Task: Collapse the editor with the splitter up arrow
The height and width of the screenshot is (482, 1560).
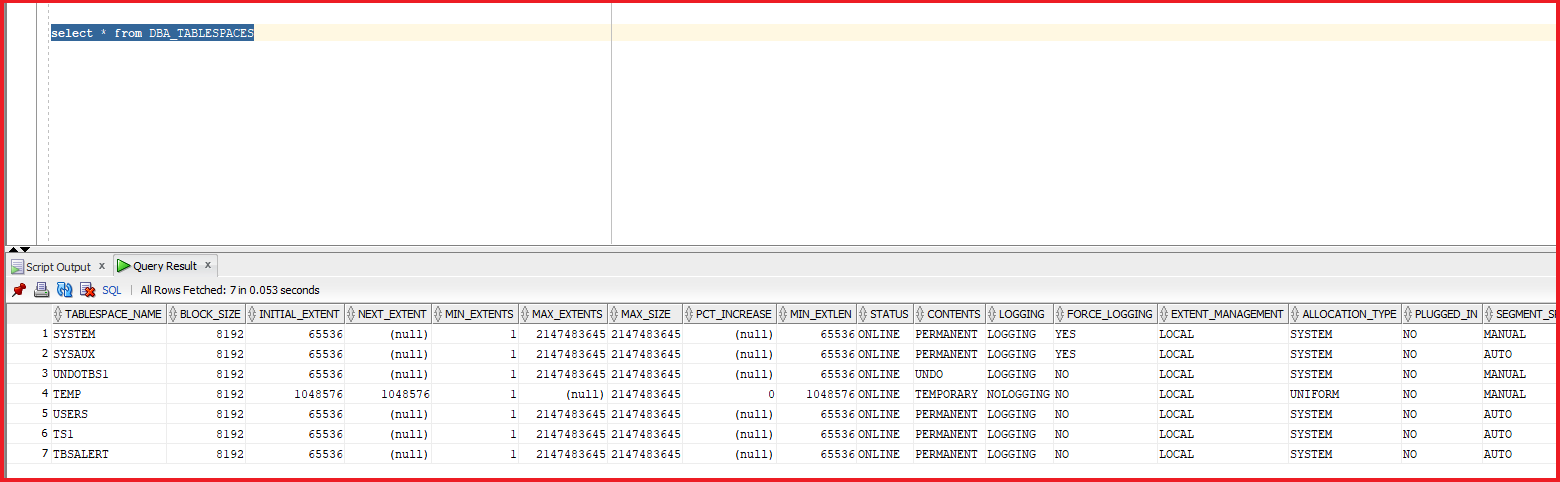Action: click(14, 249)
